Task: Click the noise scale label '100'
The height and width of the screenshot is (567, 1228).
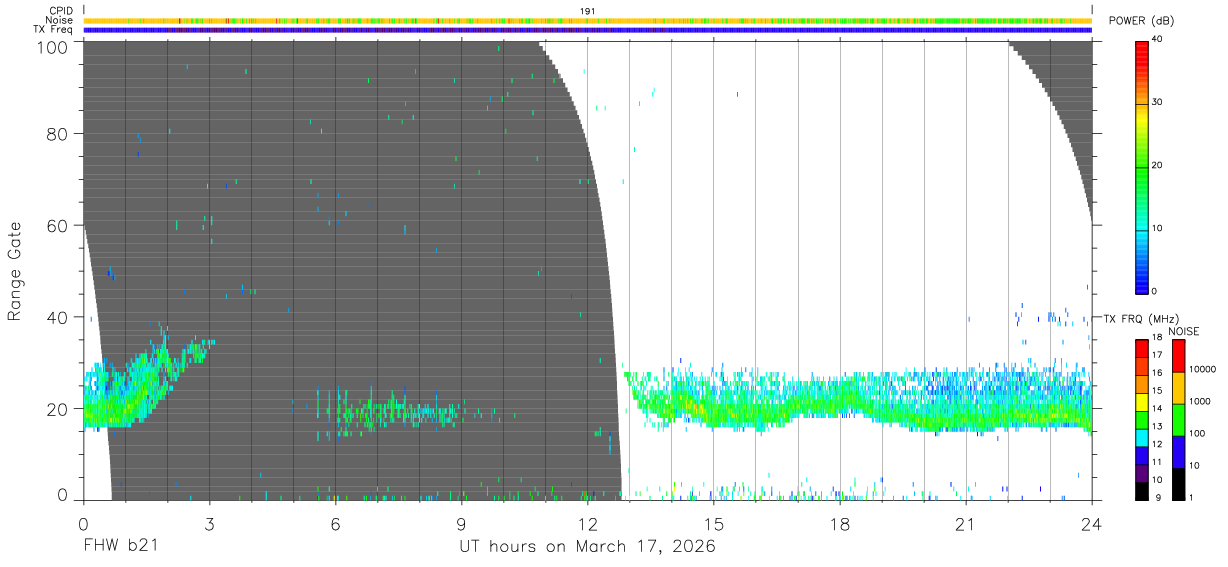Action: click(1197, 434)
